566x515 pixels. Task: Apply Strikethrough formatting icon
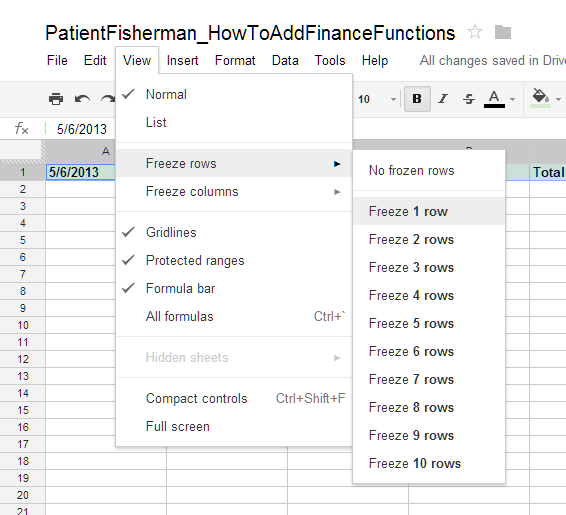[x=469, y=99]
